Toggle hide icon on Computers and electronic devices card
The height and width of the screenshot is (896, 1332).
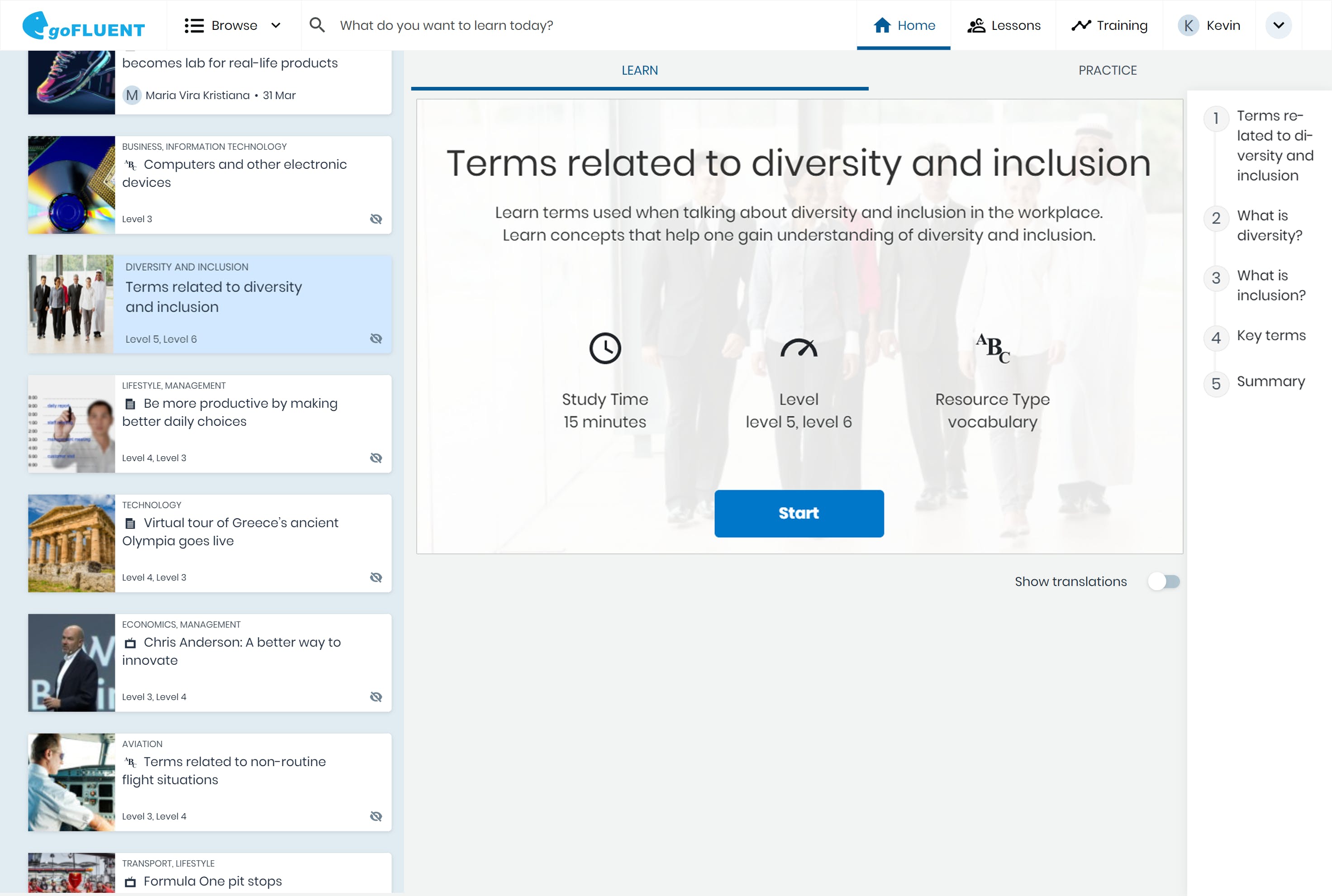pos(376,219)
